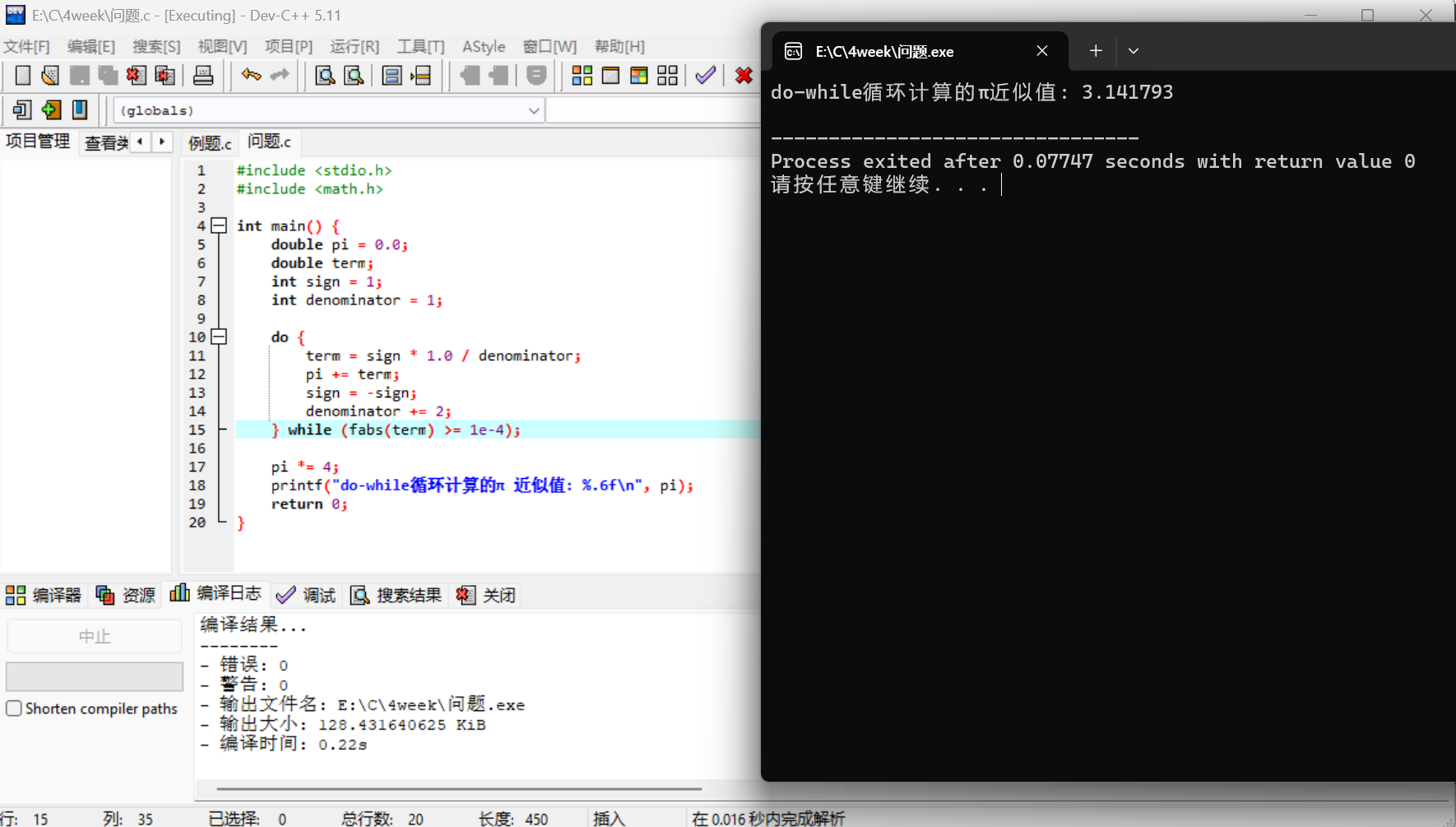Select the 问题.c editor tab
The height and width of the screenshot is (827, 1456).
(269, 142)
